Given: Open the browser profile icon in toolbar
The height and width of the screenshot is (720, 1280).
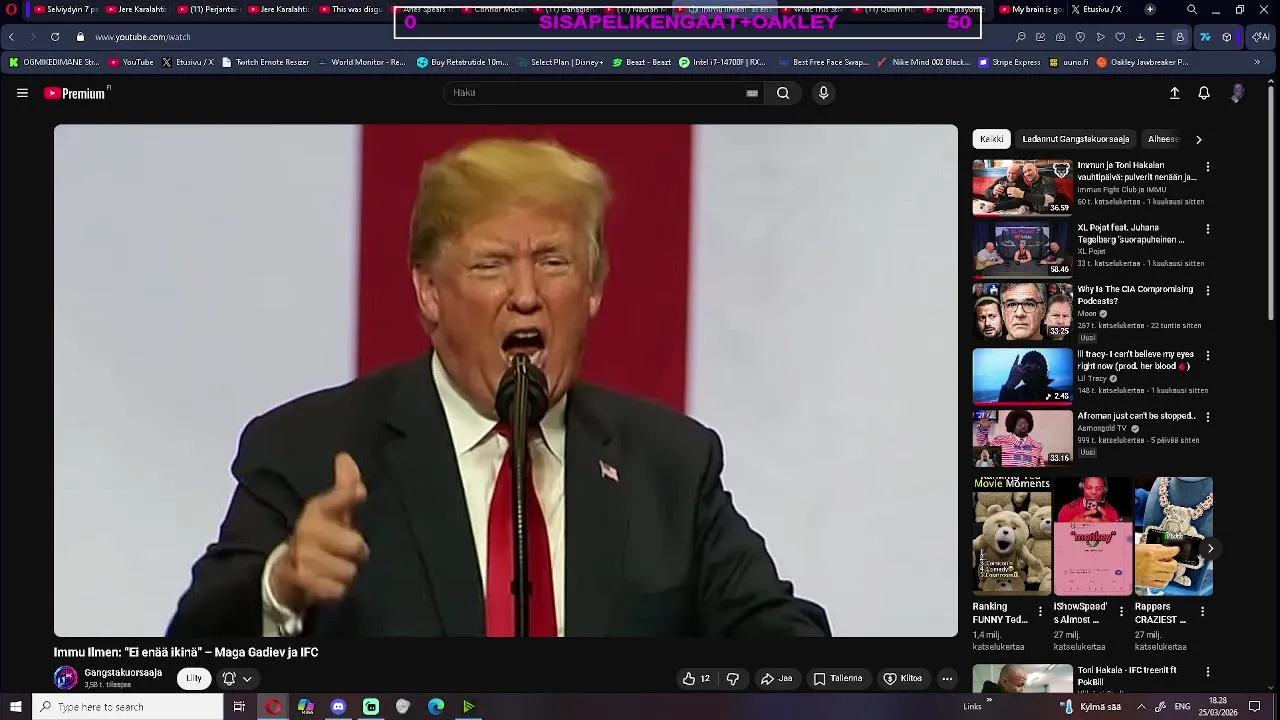Looking at the screenshot, I should (1180, 37).
